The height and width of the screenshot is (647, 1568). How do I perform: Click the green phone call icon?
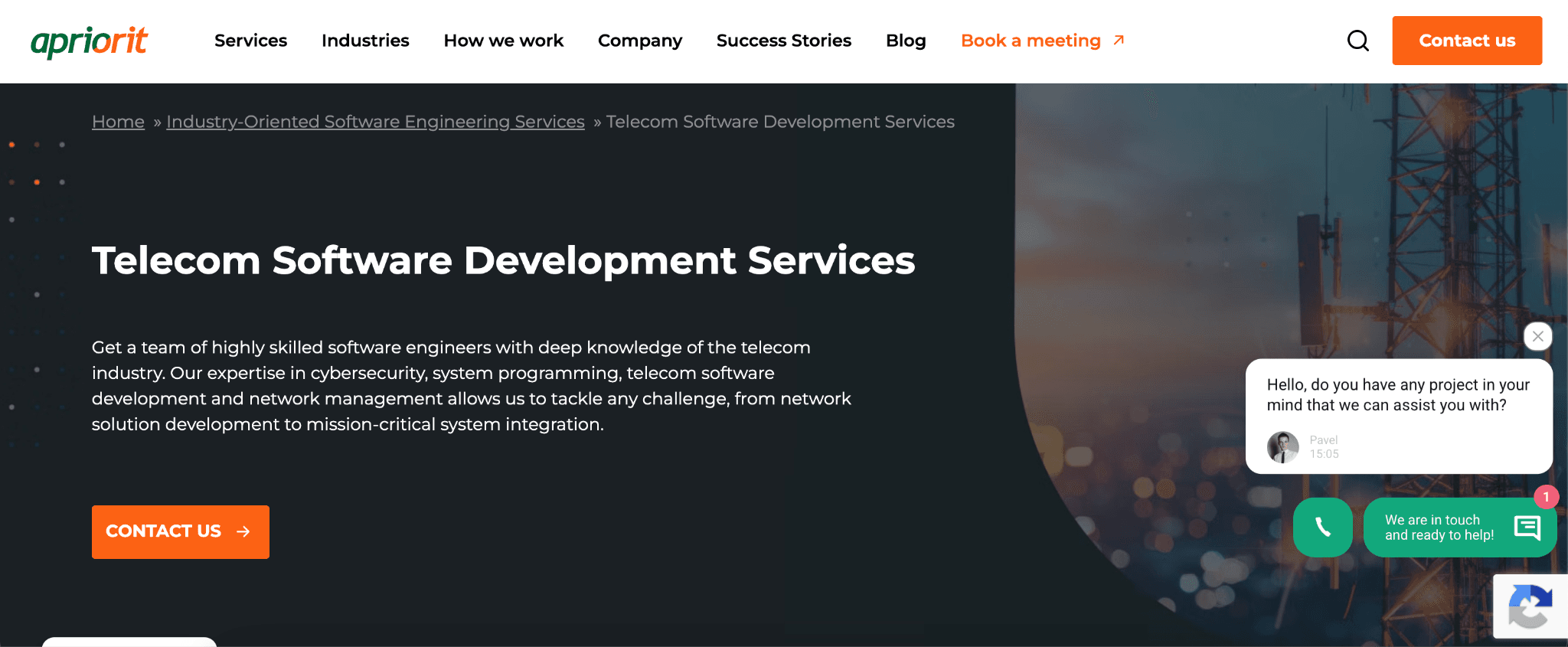pyautogui.click(x=1323, y=527)
